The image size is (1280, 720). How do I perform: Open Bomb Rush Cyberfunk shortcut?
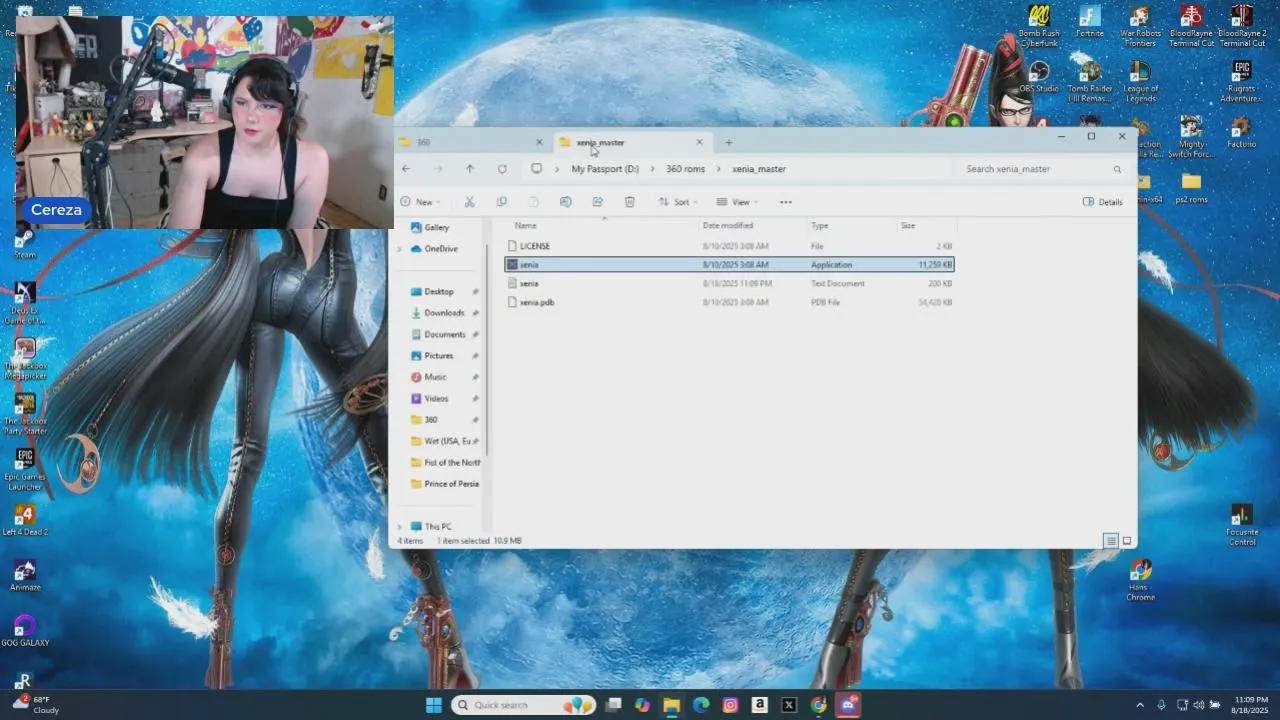tap(1039, 26)
